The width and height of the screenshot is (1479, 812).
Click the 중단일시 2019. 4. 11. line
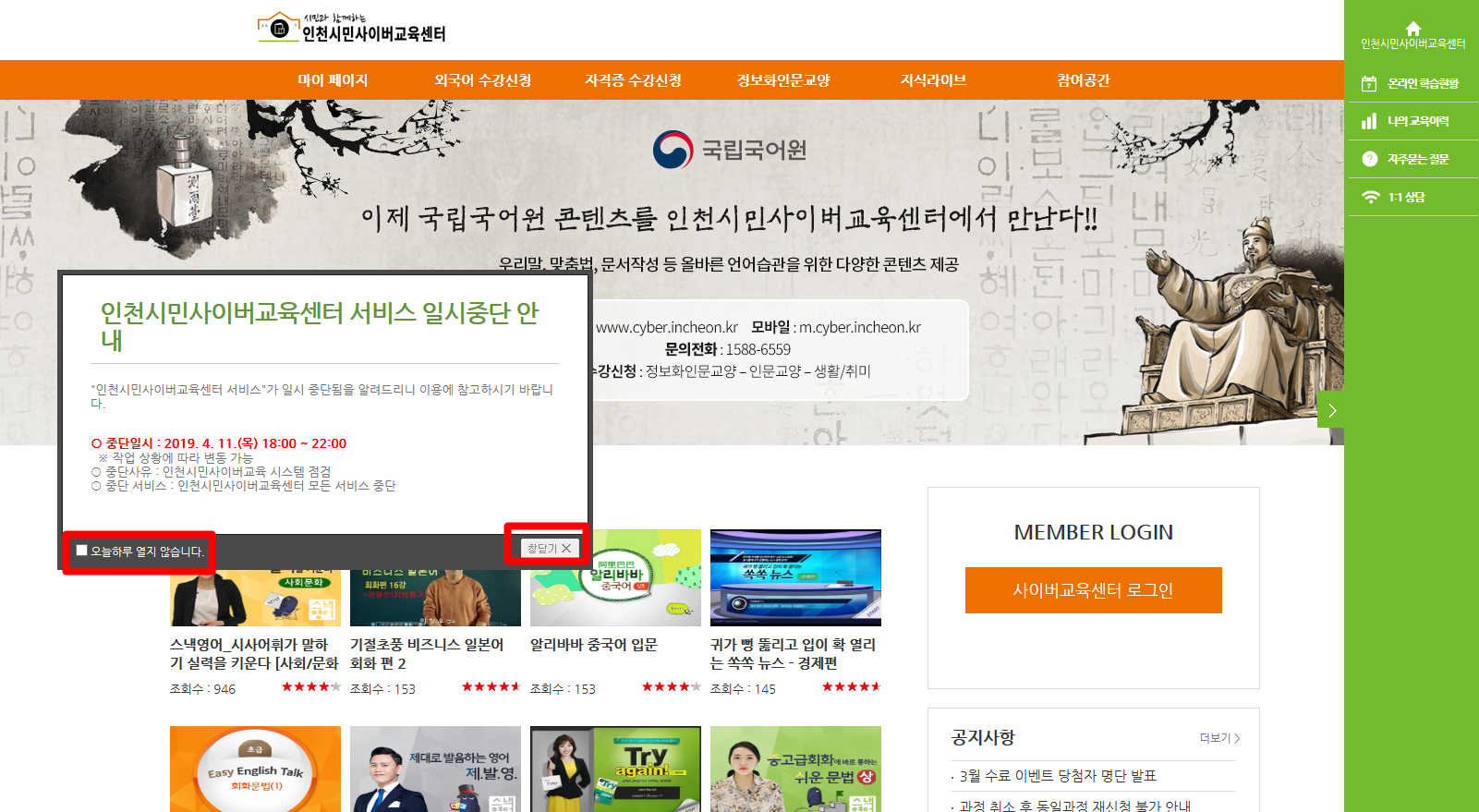pyautogui.click(x=219, y=443)
